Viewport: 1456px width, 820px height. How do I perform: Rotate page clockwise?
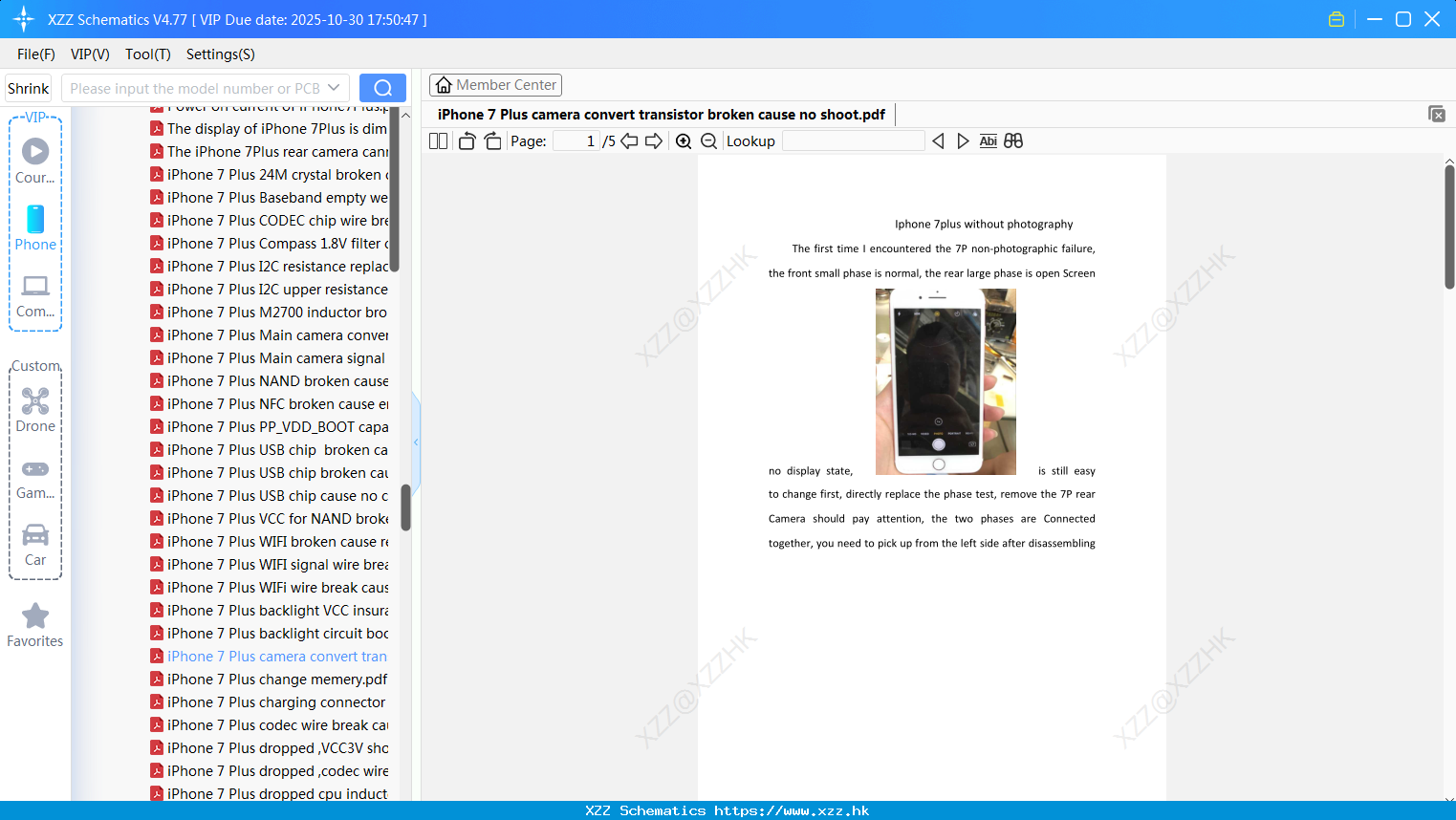tap(492, 141)
